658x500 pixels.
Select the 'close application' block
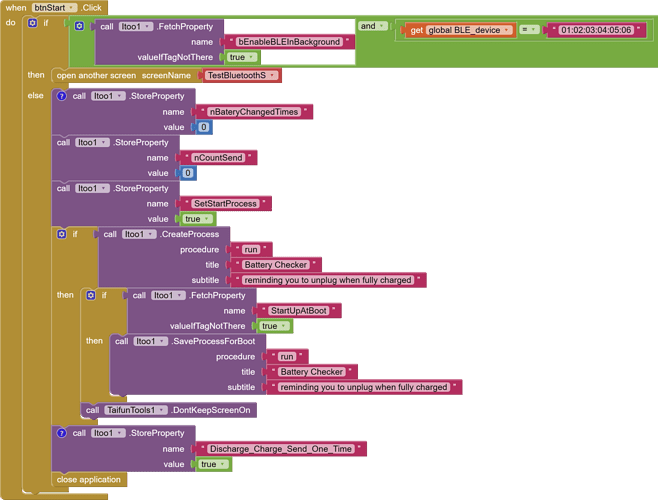(x=89, y=479)
